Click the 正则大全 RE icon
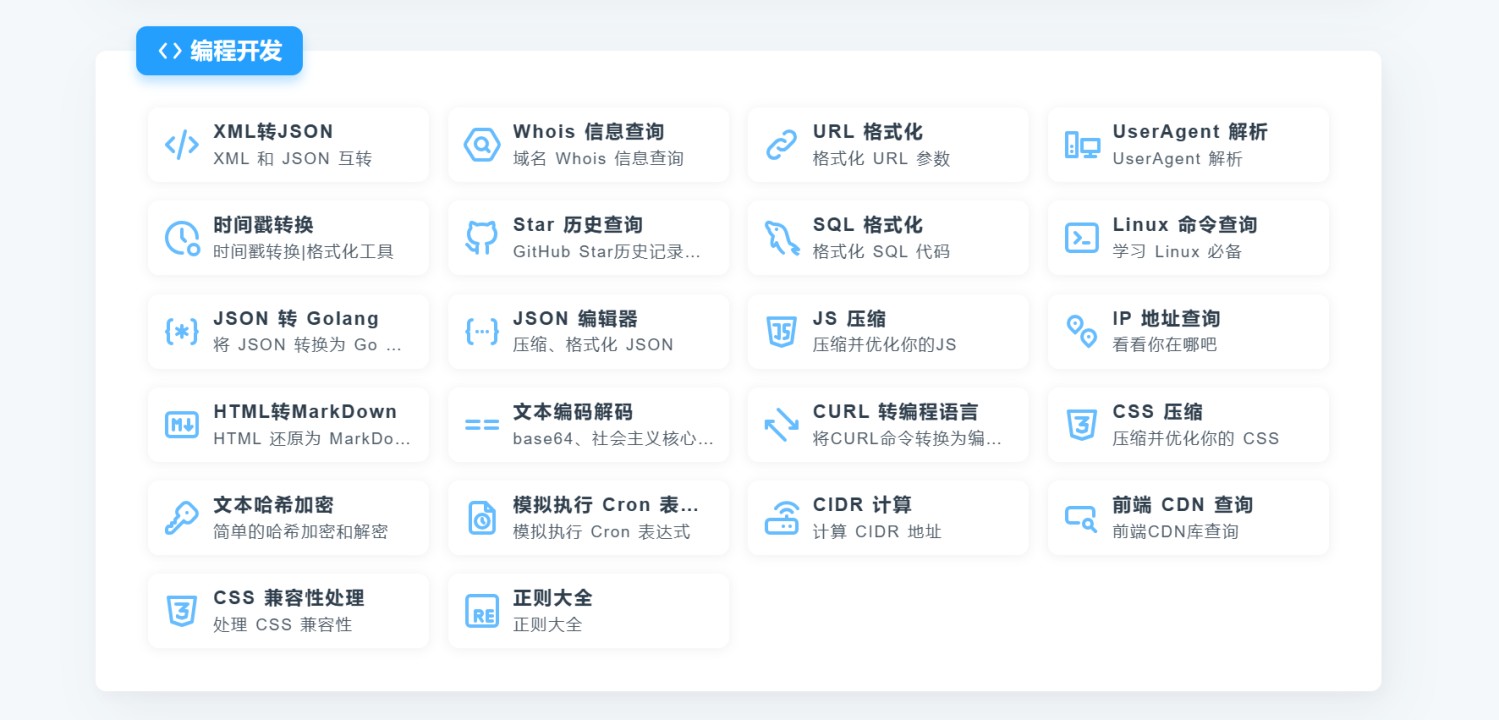 point(482,611)
